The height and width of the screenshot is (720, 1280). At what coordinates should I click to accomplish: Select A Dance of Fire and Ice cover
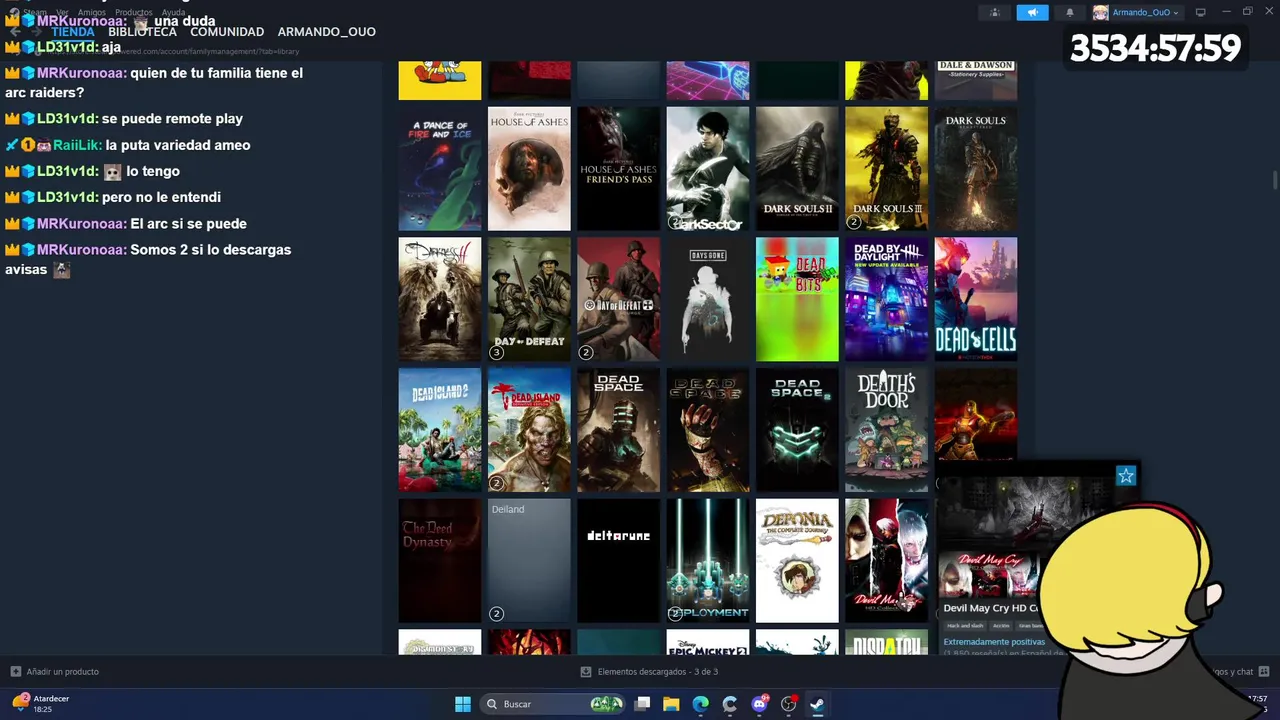(440, 169)
